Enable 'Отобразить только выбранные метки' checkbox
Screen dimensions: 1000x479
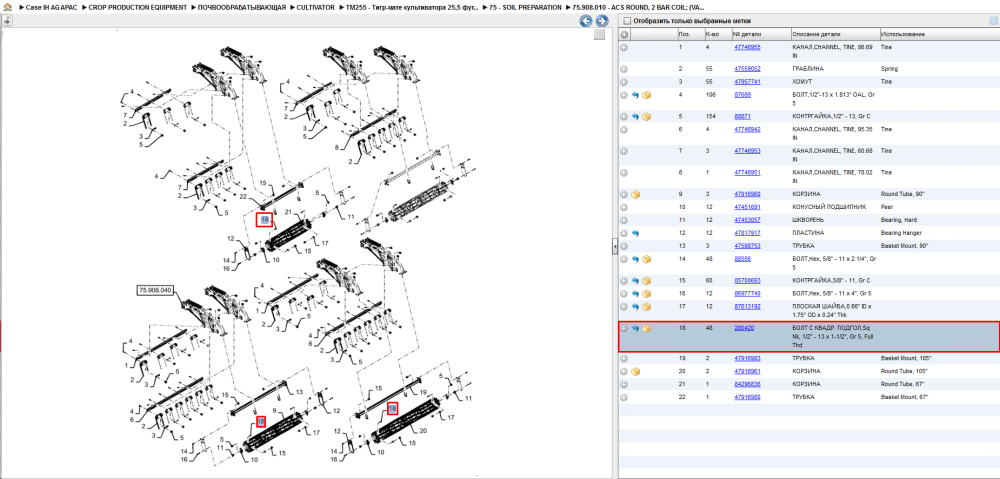[x=627, y=20]
